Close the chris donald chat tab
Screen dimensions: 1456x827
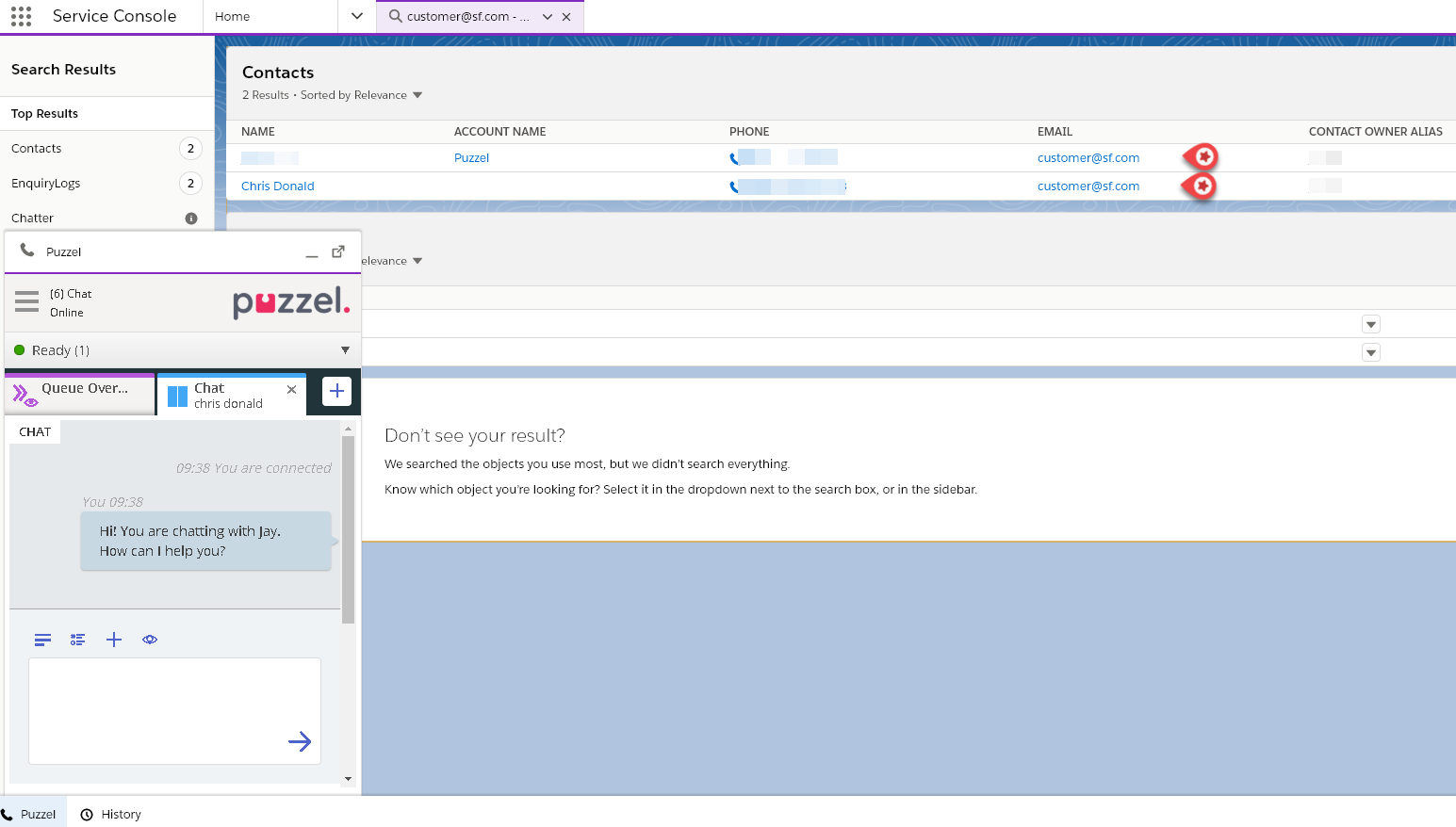pos(291,389)
